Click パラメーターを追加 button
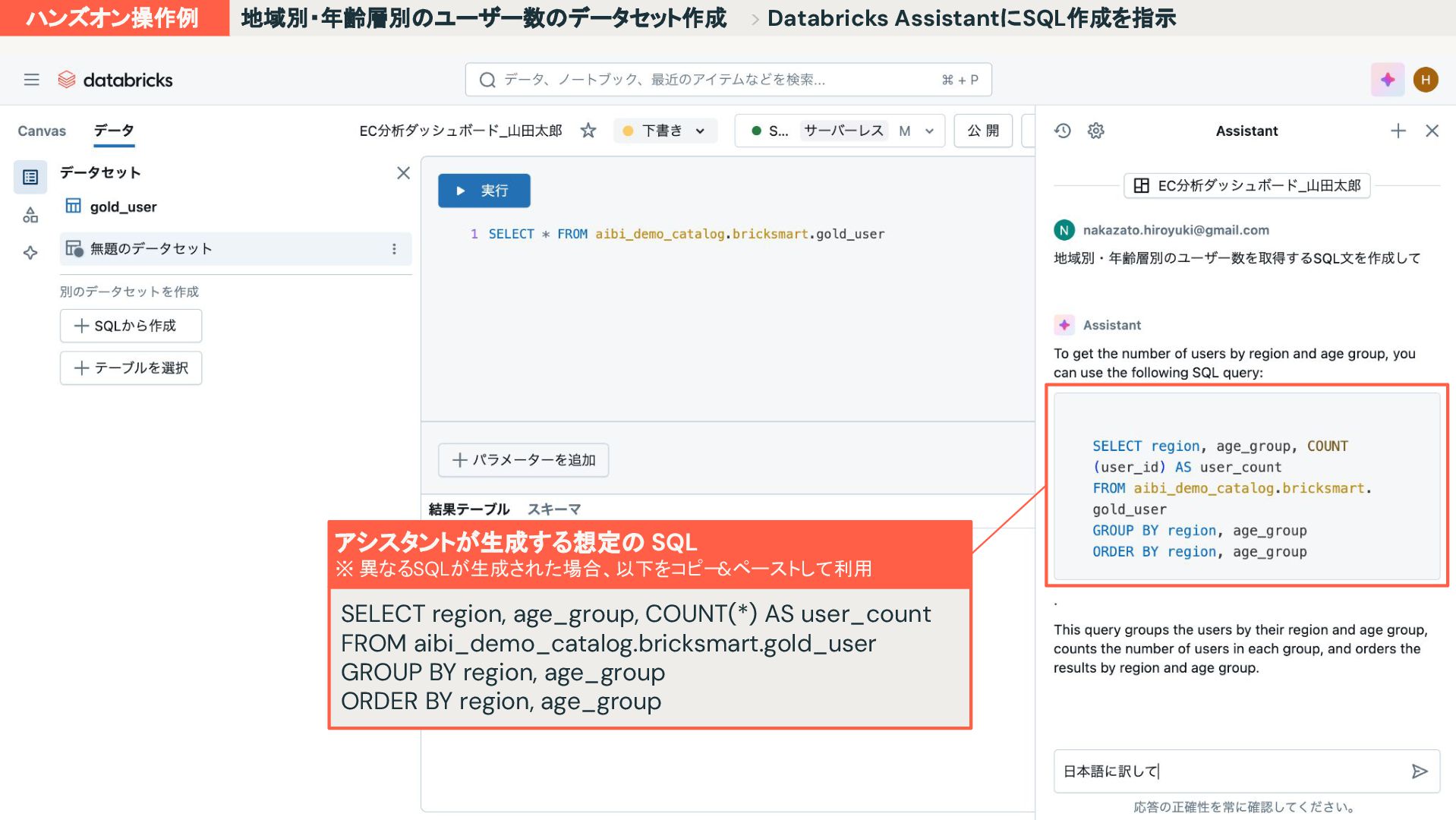 pyautogui.click(x=523, y=460)
